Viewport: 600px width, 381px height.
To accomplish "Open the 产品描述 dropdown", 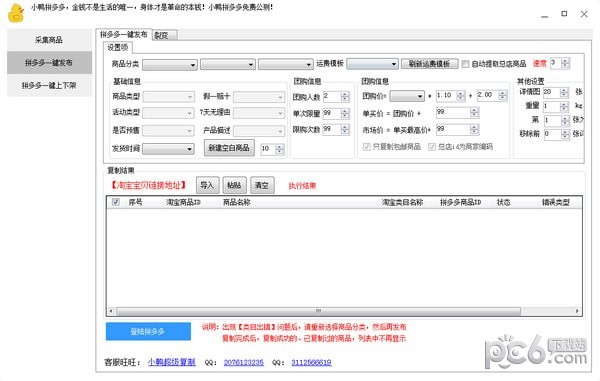I will click(x=259, y=131).
